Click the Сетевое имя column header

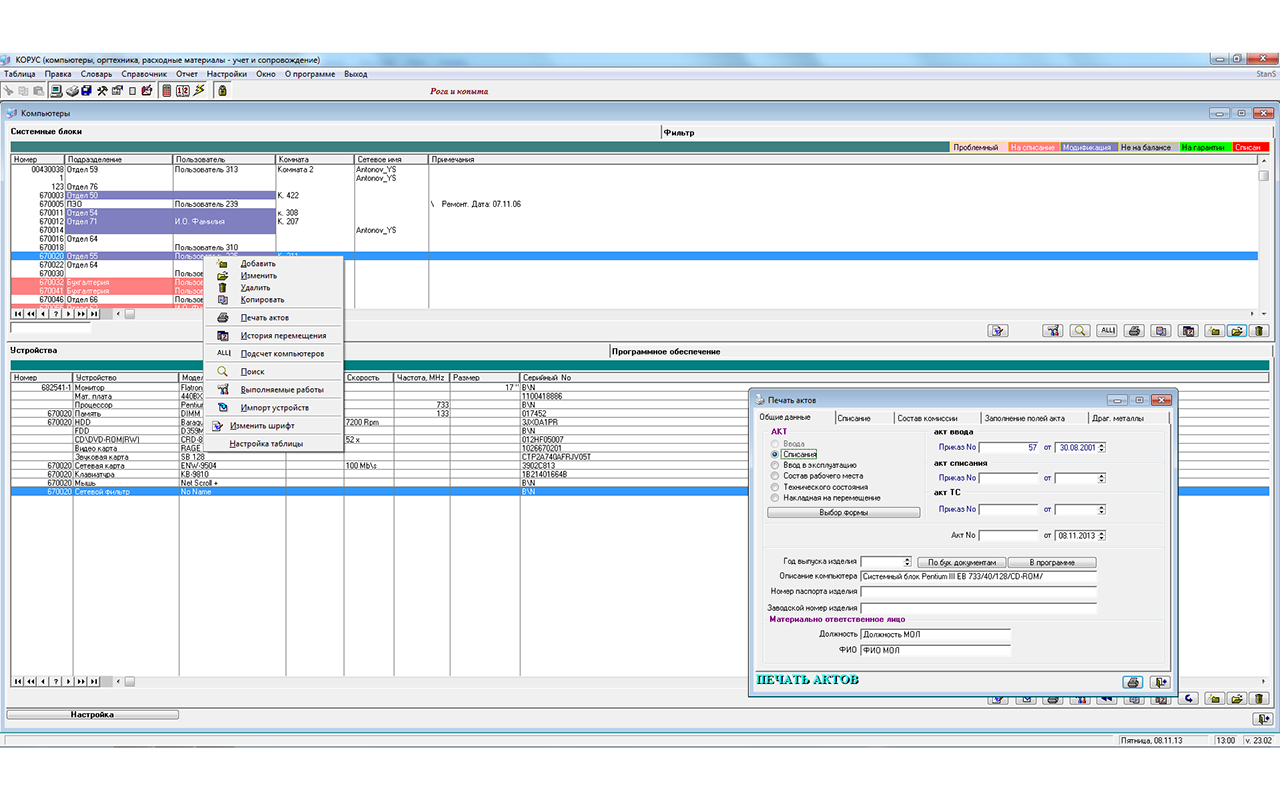[391, 159]
